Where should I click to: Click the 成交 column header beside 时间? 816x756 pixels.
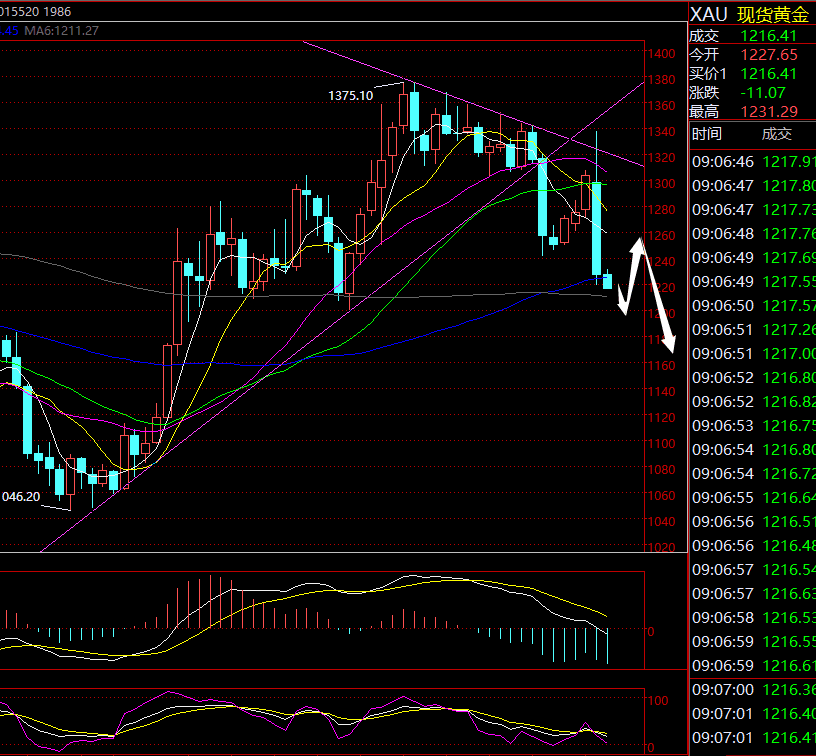tap(777, 134)
